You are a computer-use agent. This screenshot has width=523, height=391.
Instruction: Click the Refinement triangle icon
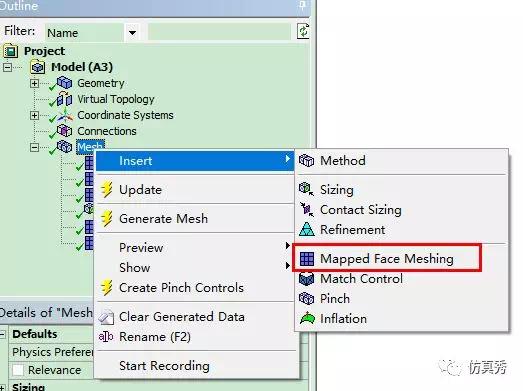[306, 230]
